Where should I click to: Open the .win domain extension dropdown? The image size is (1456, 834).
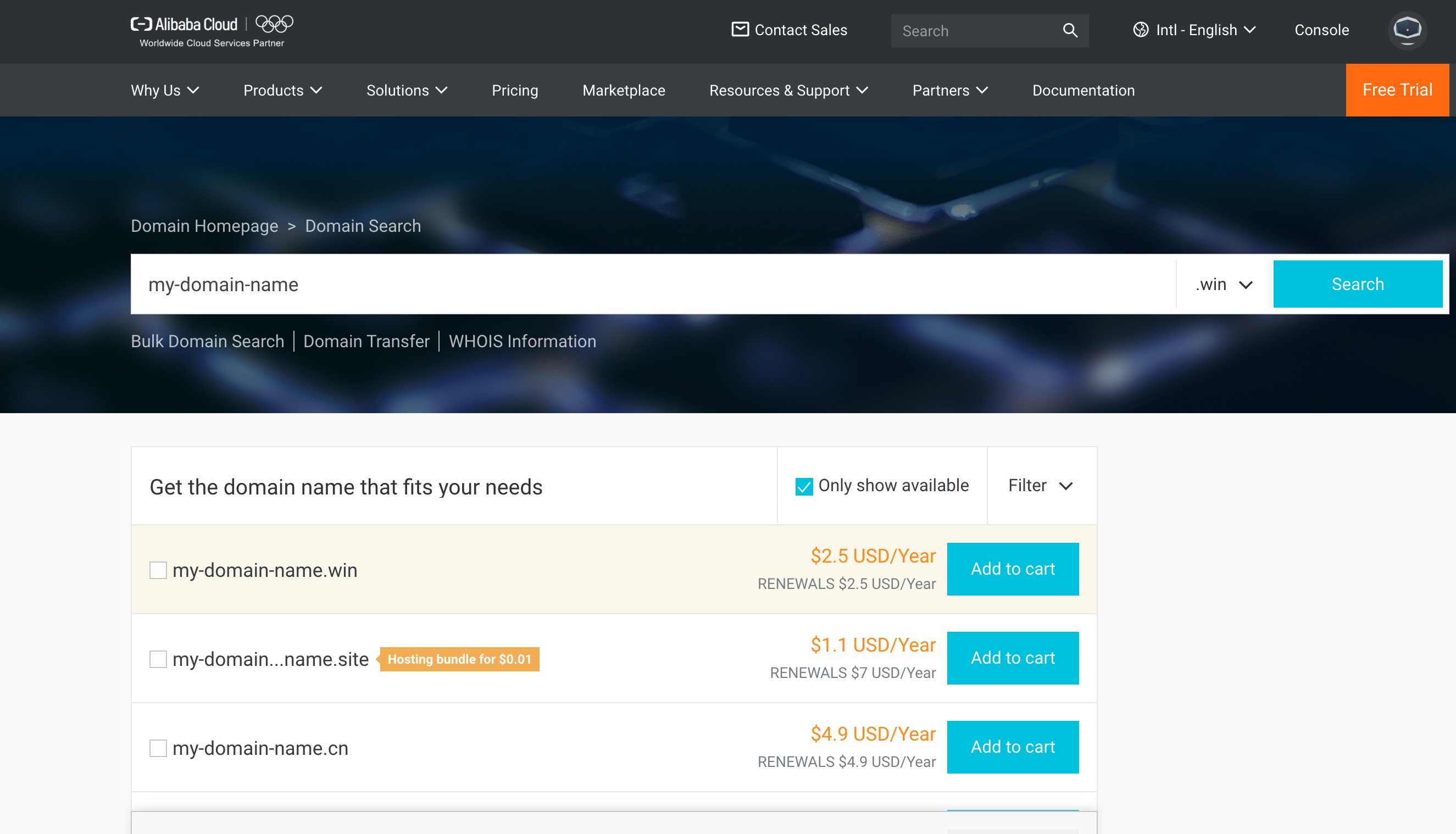[x=1224, y=285]
